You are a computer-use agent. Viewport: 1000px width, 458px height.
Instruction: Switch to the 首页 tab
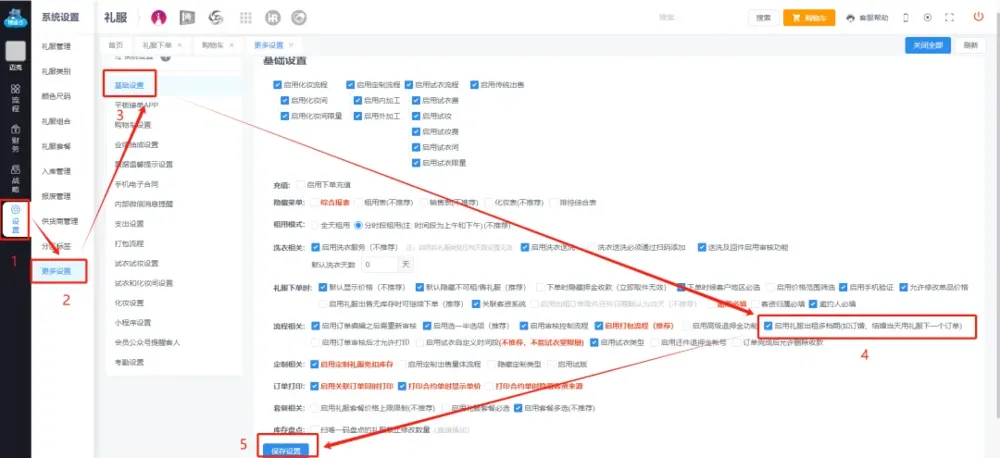click(x=116, y=45)
